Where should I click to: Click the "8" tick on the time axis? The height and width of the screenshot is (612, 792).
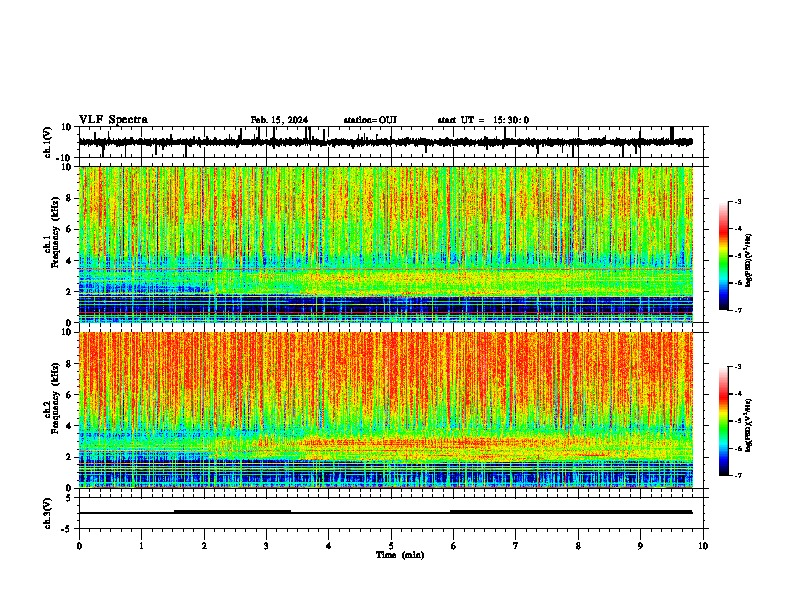click(578, 546)
